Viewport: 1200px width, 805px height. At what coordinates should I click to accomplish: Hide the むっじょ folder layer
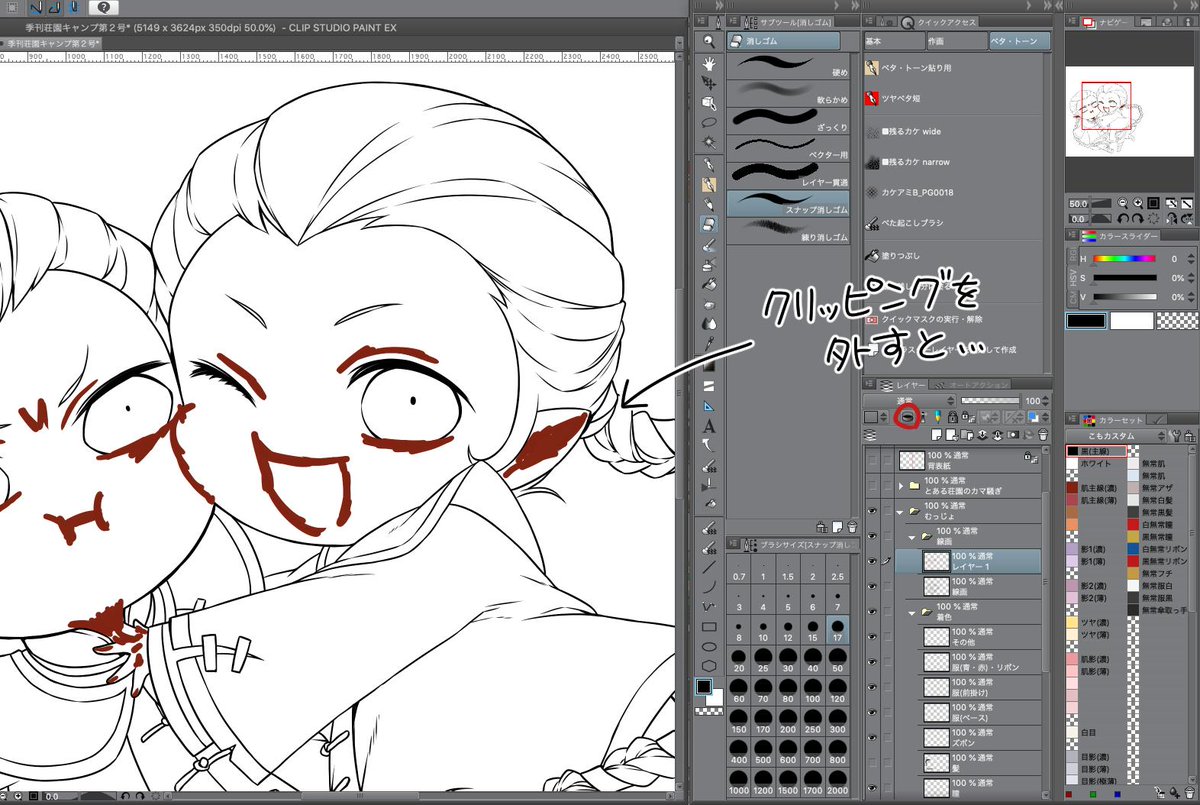tap(873, 510)
